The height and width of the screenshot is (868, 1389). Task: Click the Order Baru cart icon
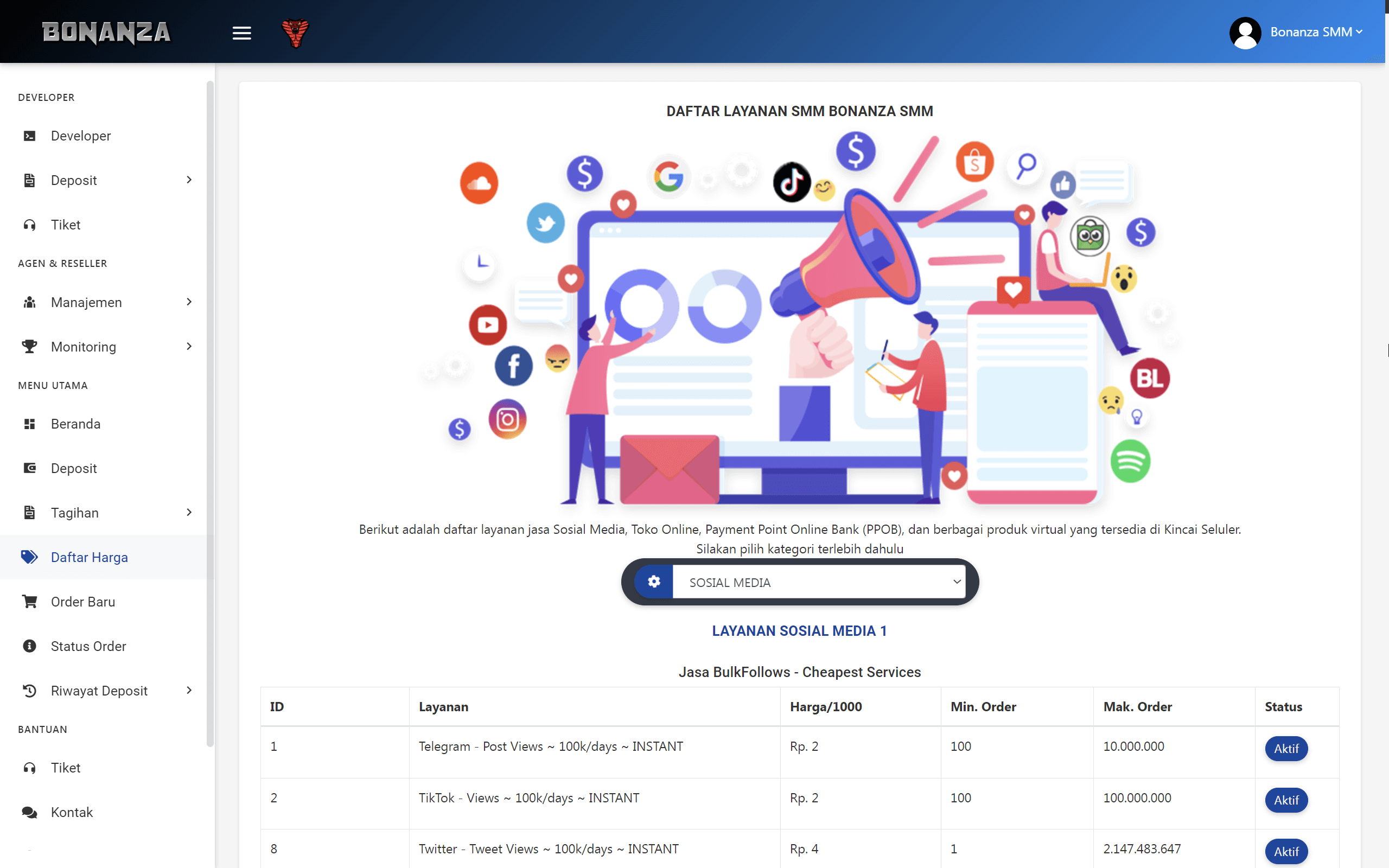pos(29,602)
